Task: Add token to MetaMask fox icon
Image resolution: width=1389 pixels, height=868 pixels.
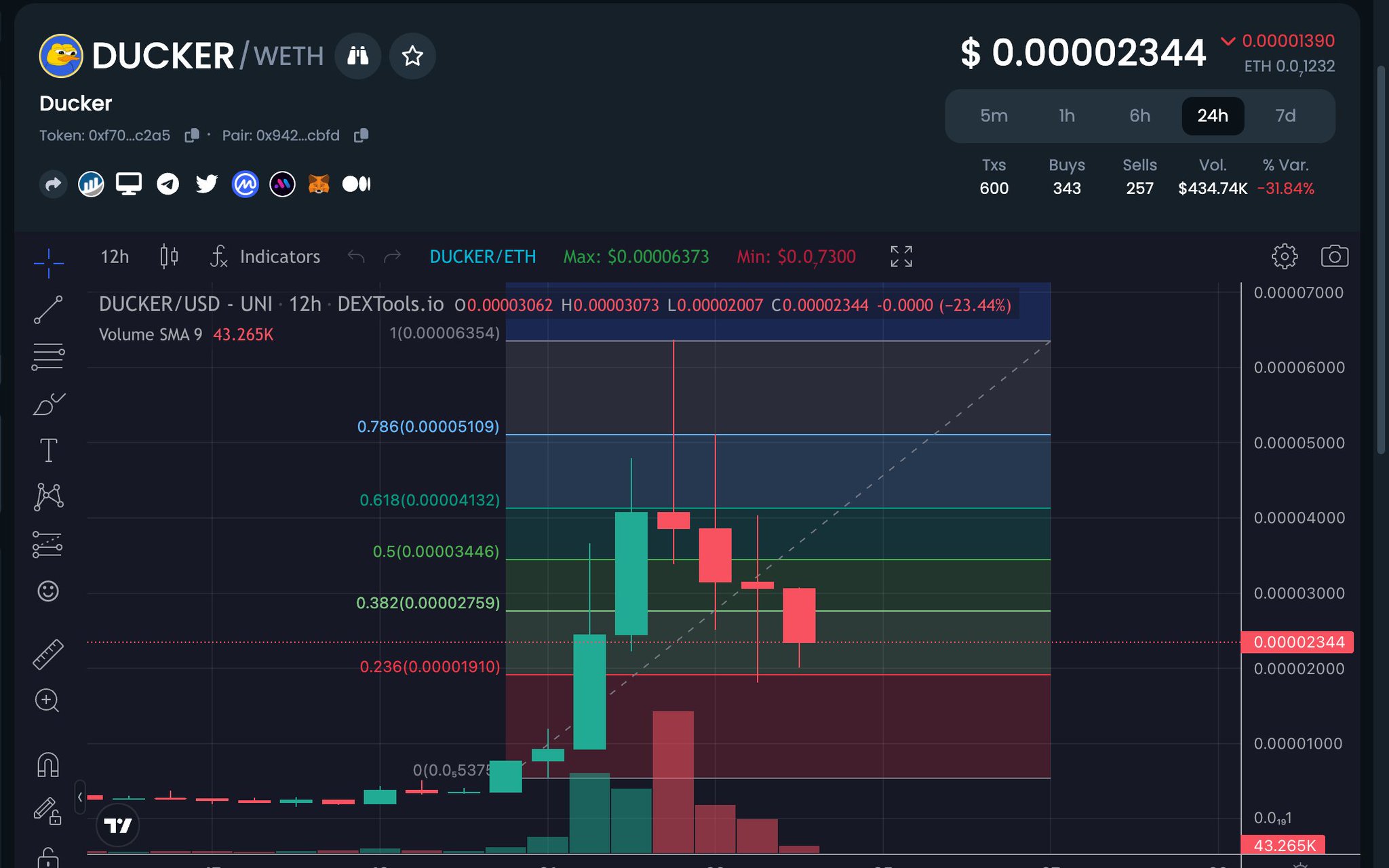Action: coord(319,184)
